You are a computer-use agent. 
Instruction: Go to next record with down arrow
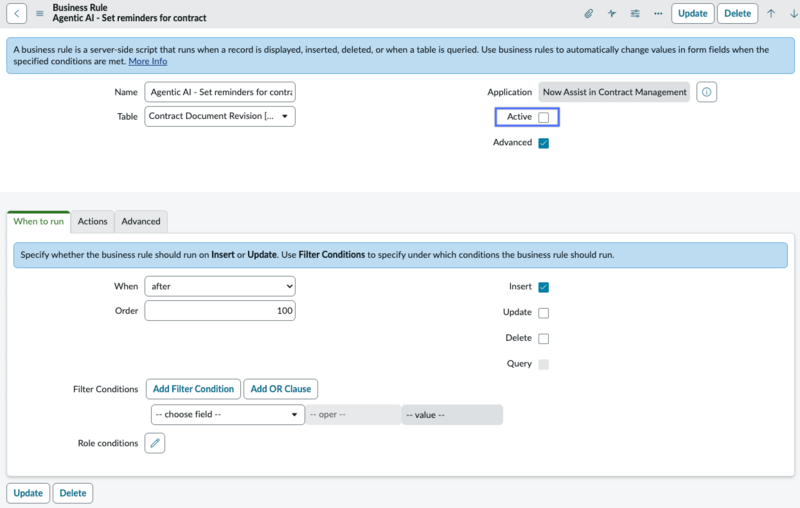click(794, 14)
